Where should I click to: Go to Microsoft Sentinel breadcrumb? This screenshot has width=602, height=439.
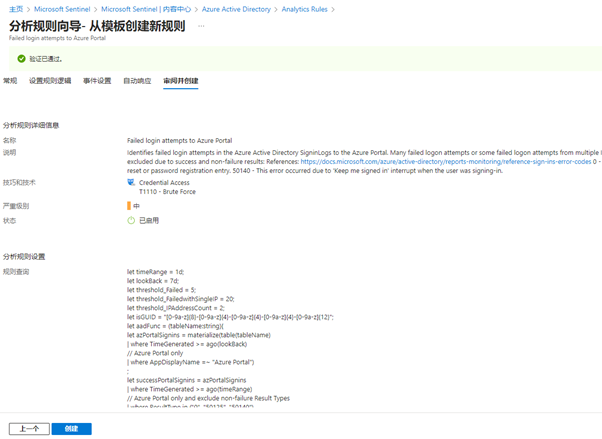(x=62, y=9)
